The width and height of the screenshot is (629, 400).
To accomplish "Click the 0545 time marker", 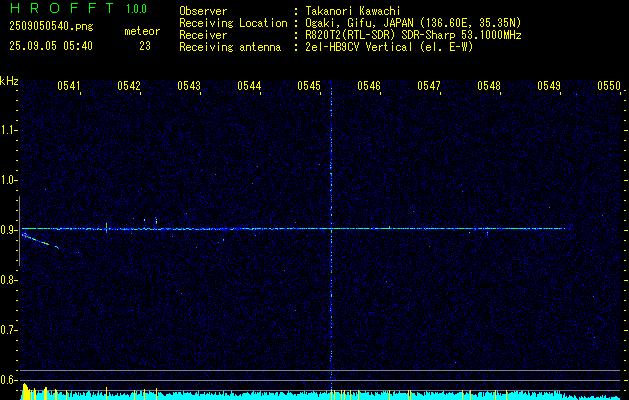I will [x=309, y=86].
